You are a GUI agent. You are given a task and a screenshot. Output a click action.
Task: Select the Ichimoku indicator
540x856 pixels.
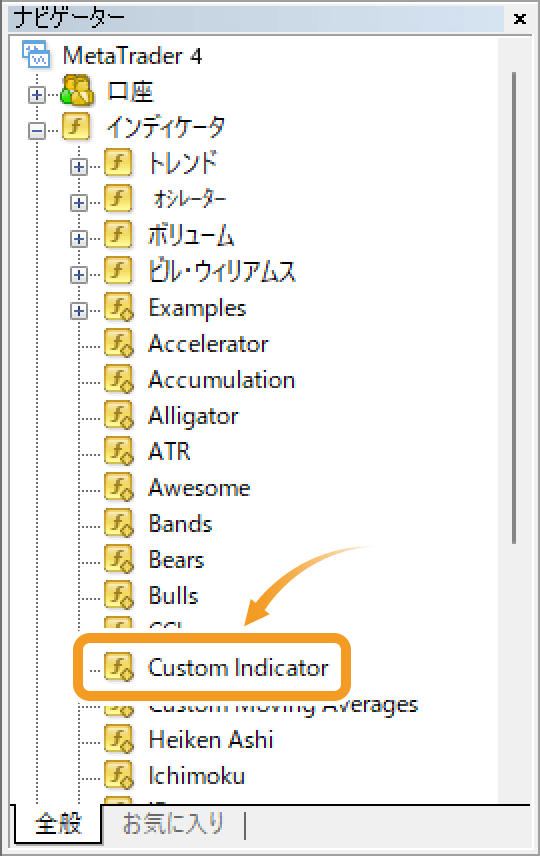pos(197,776)
